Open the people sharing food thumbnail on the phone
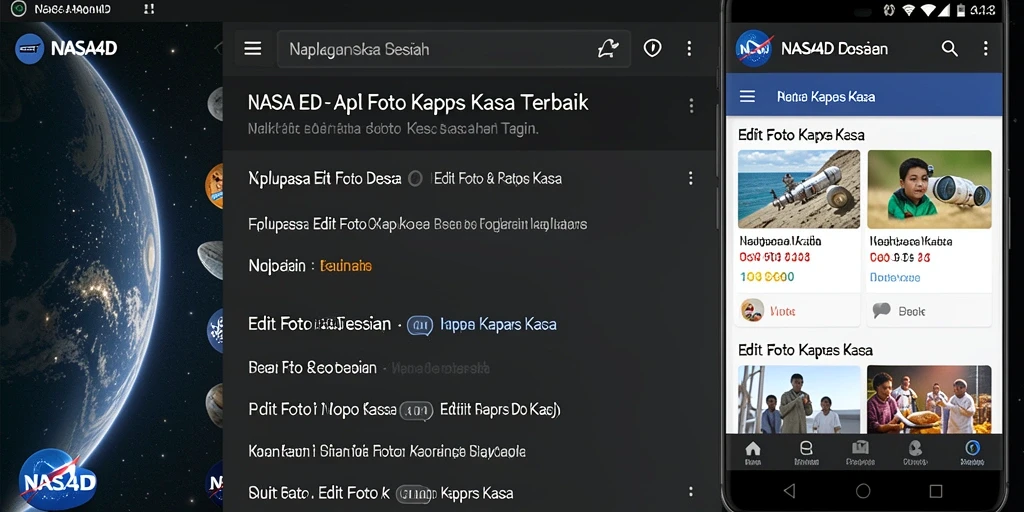The image size is (1024, 512). coord(929,400)
